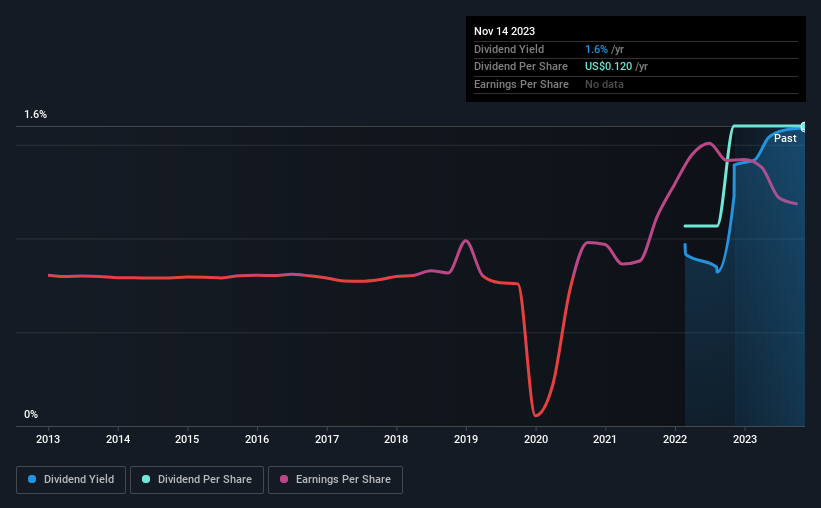This screenshot has width=821, height=508.
Task: Click the 2023 axis label
Action: (x=744, y=438)
